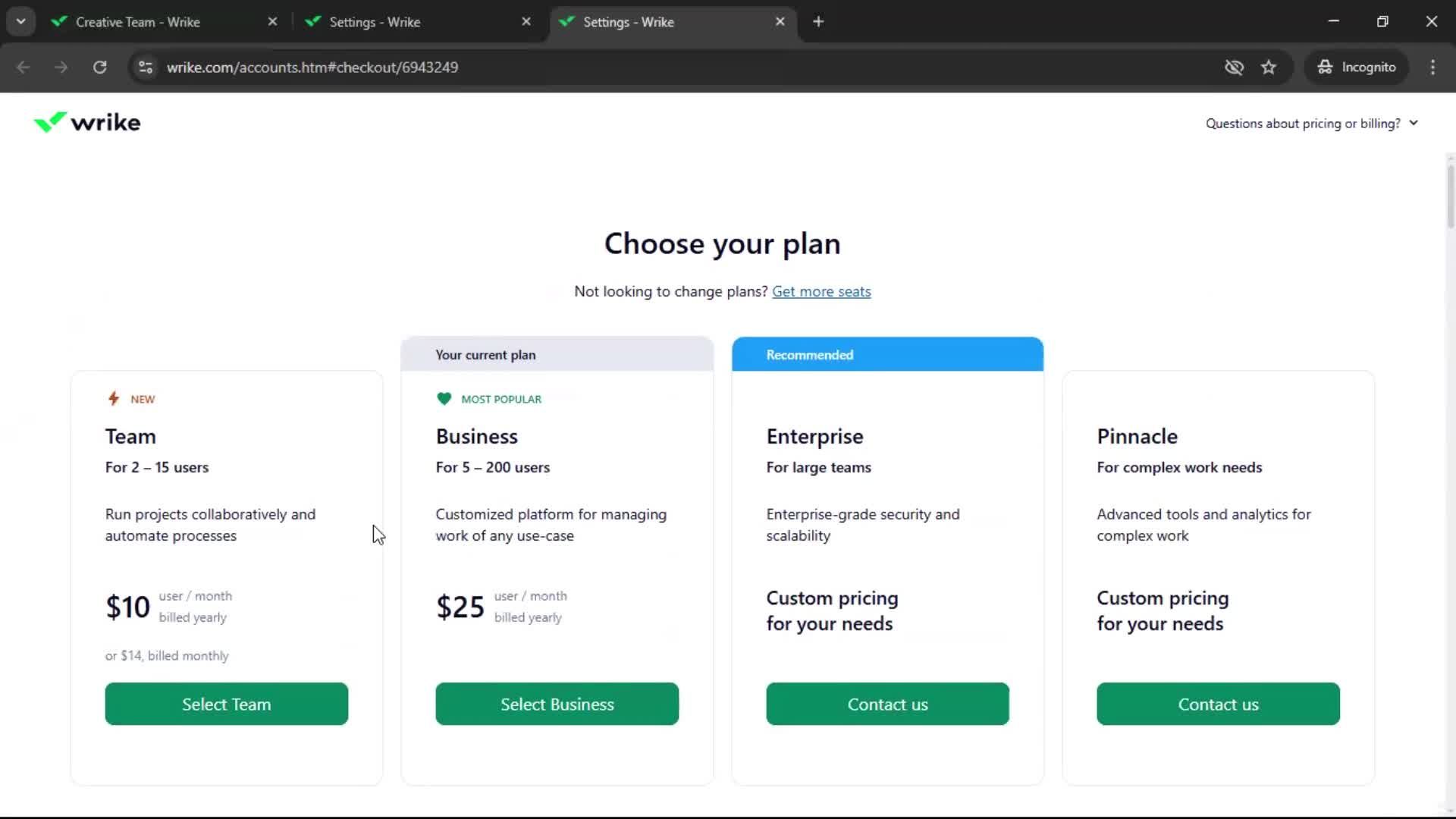Click the $25 price text
Viewport: 1456px width, 819px height.
click(460, 607)
